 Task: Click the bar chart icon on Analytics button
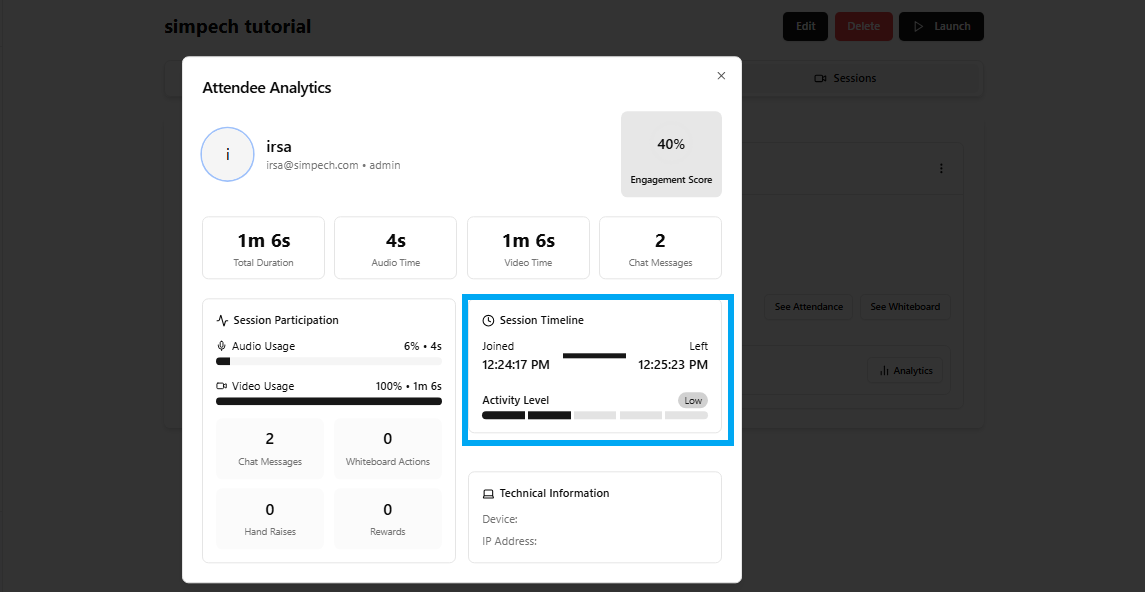tap(884, 371)
